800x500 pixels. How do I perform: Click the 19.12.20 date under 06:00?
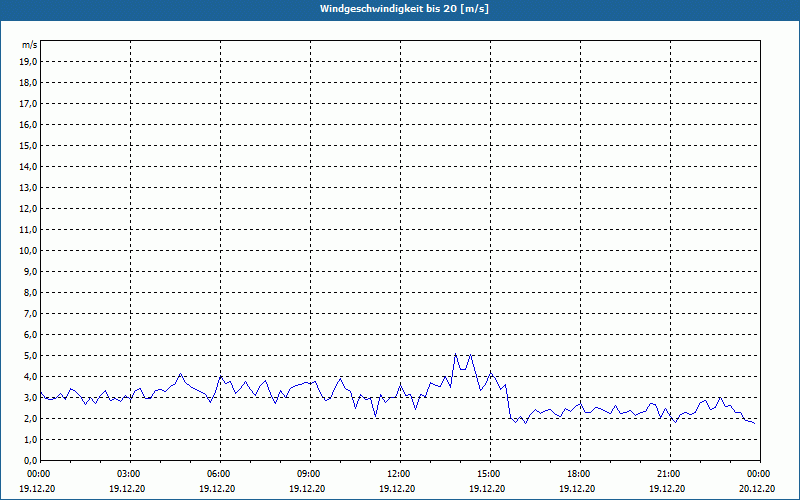tap(217, 489)
